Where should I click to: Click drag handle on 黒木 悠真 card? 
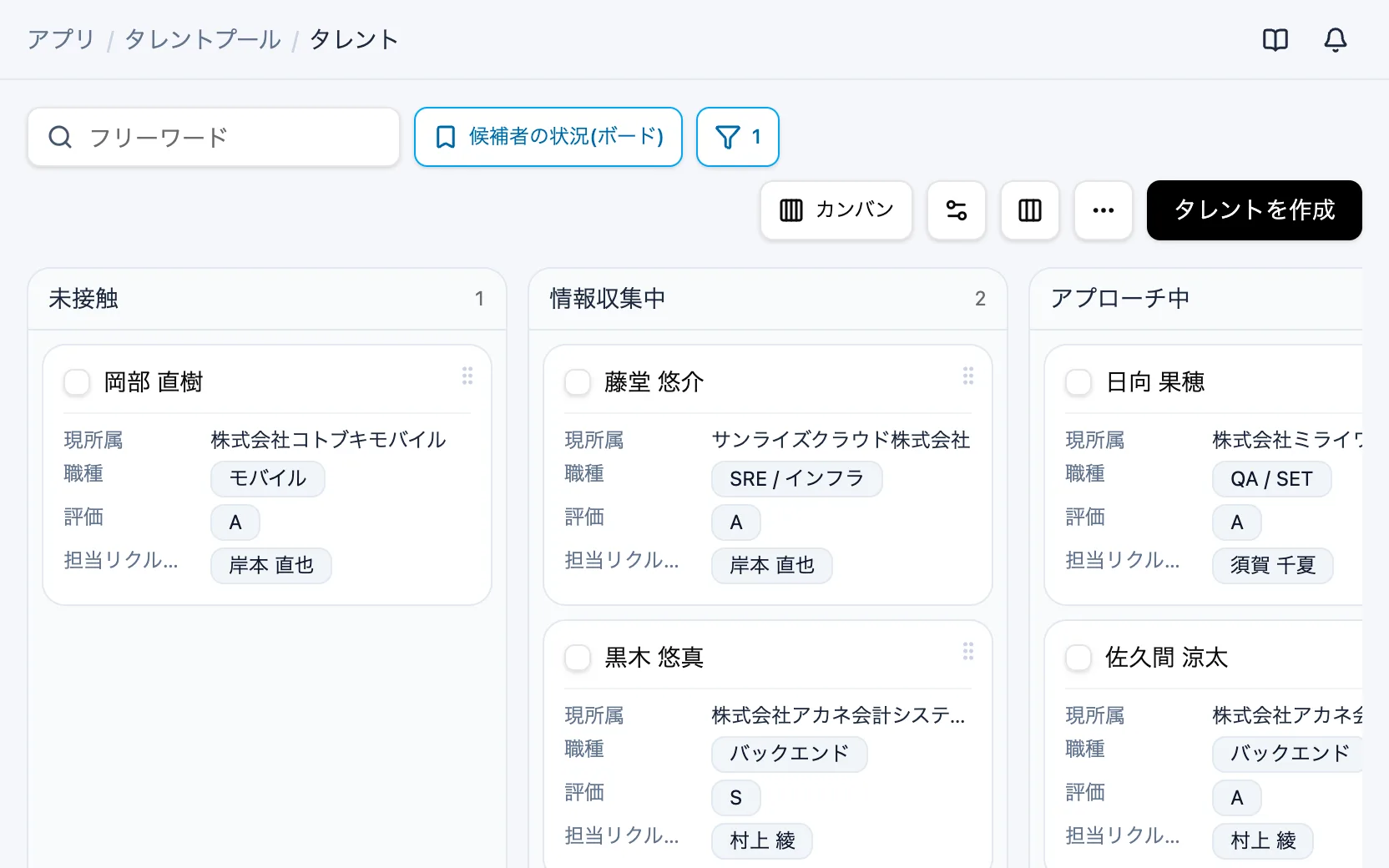(968, 651)
